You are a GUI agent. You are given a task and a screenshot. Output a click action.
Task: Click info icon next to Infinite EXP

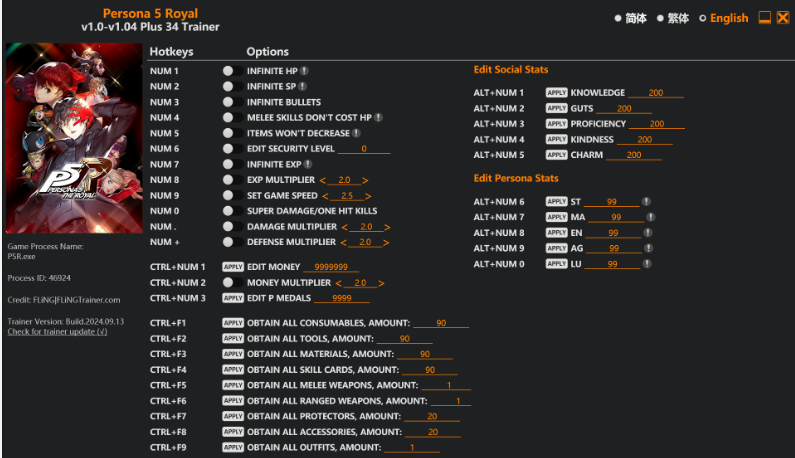308,164
